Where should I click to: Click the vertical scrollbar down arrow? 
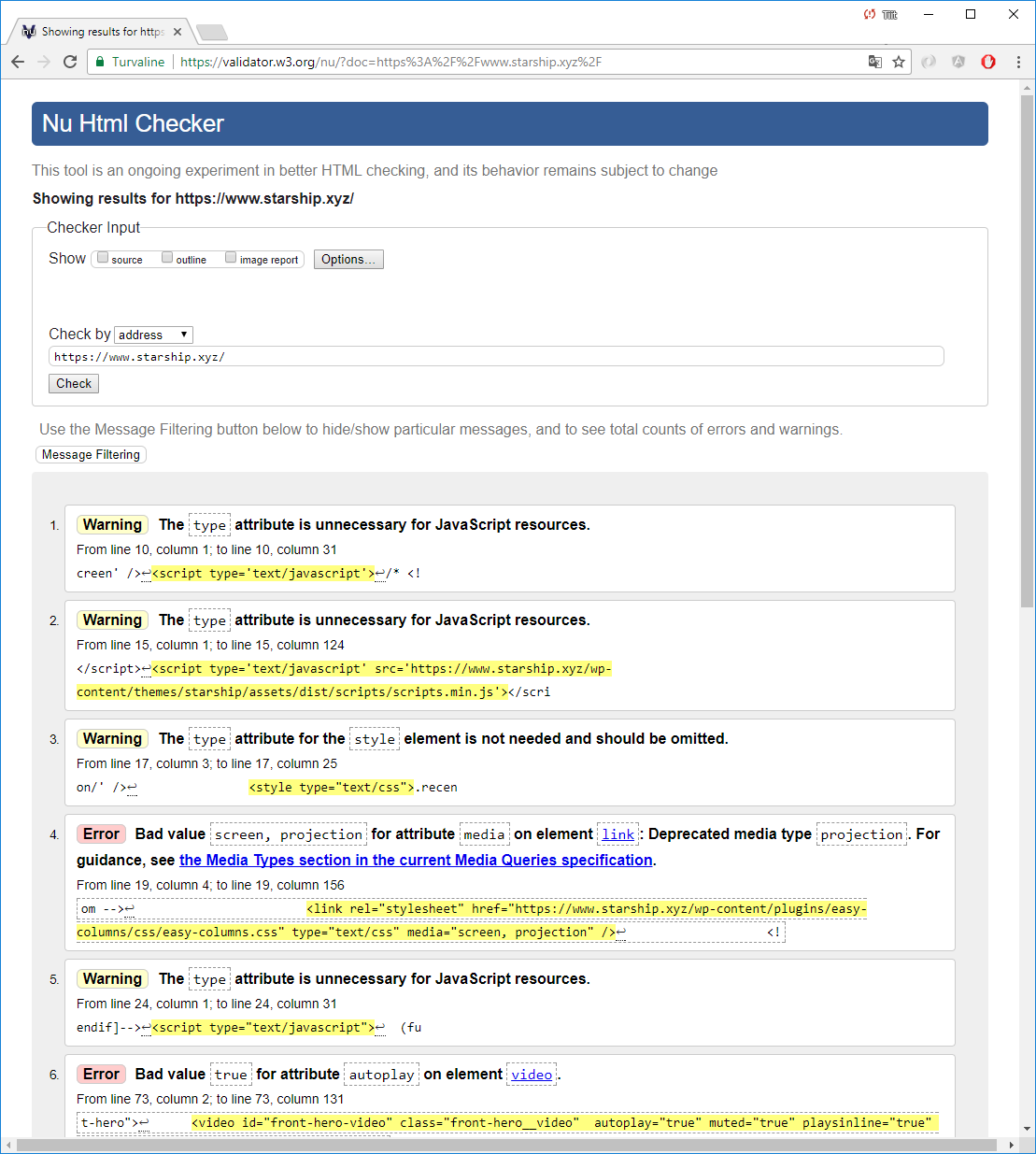click(1027, 1129)
